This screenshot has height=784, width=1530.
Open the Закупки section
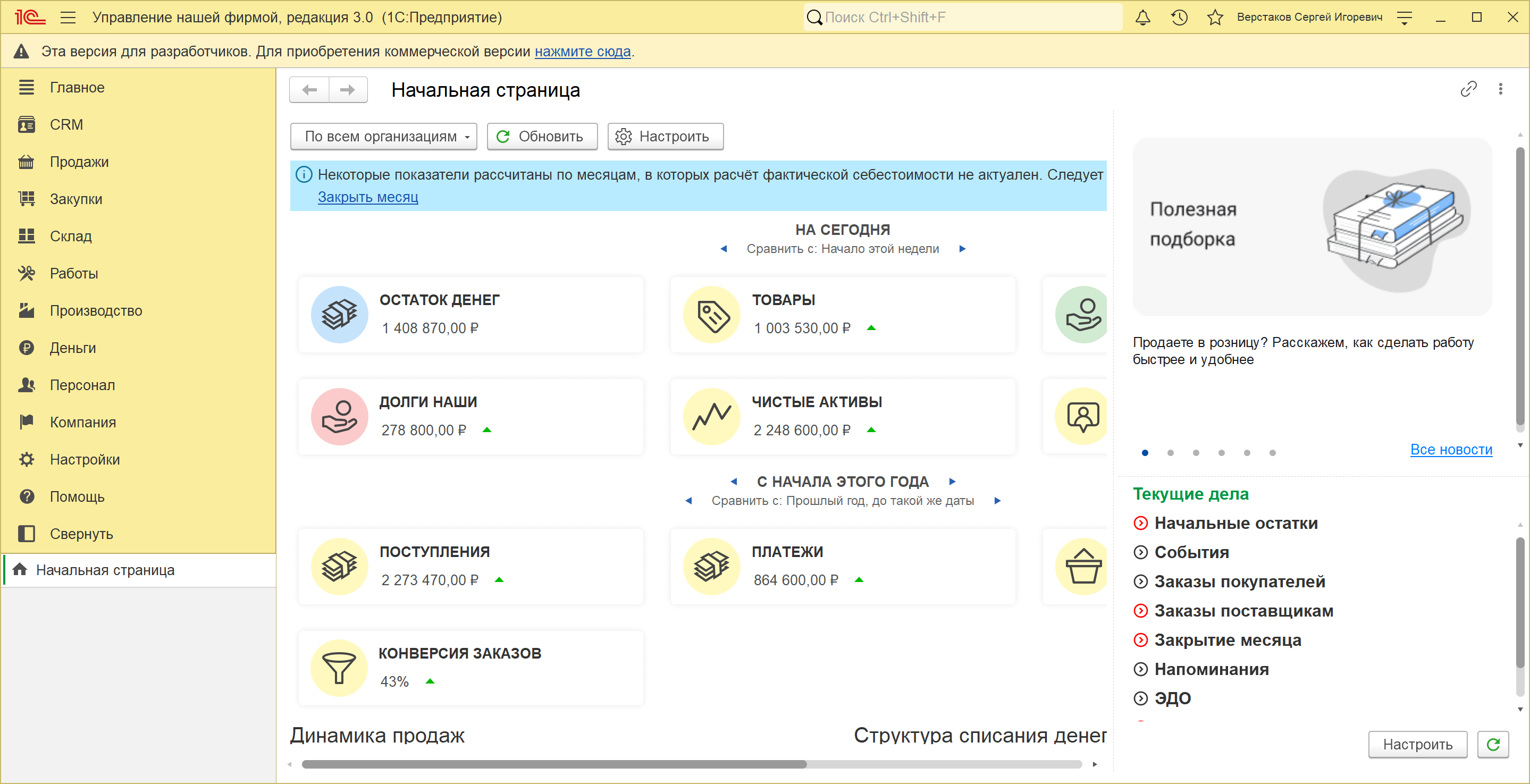tap(138, 199)
